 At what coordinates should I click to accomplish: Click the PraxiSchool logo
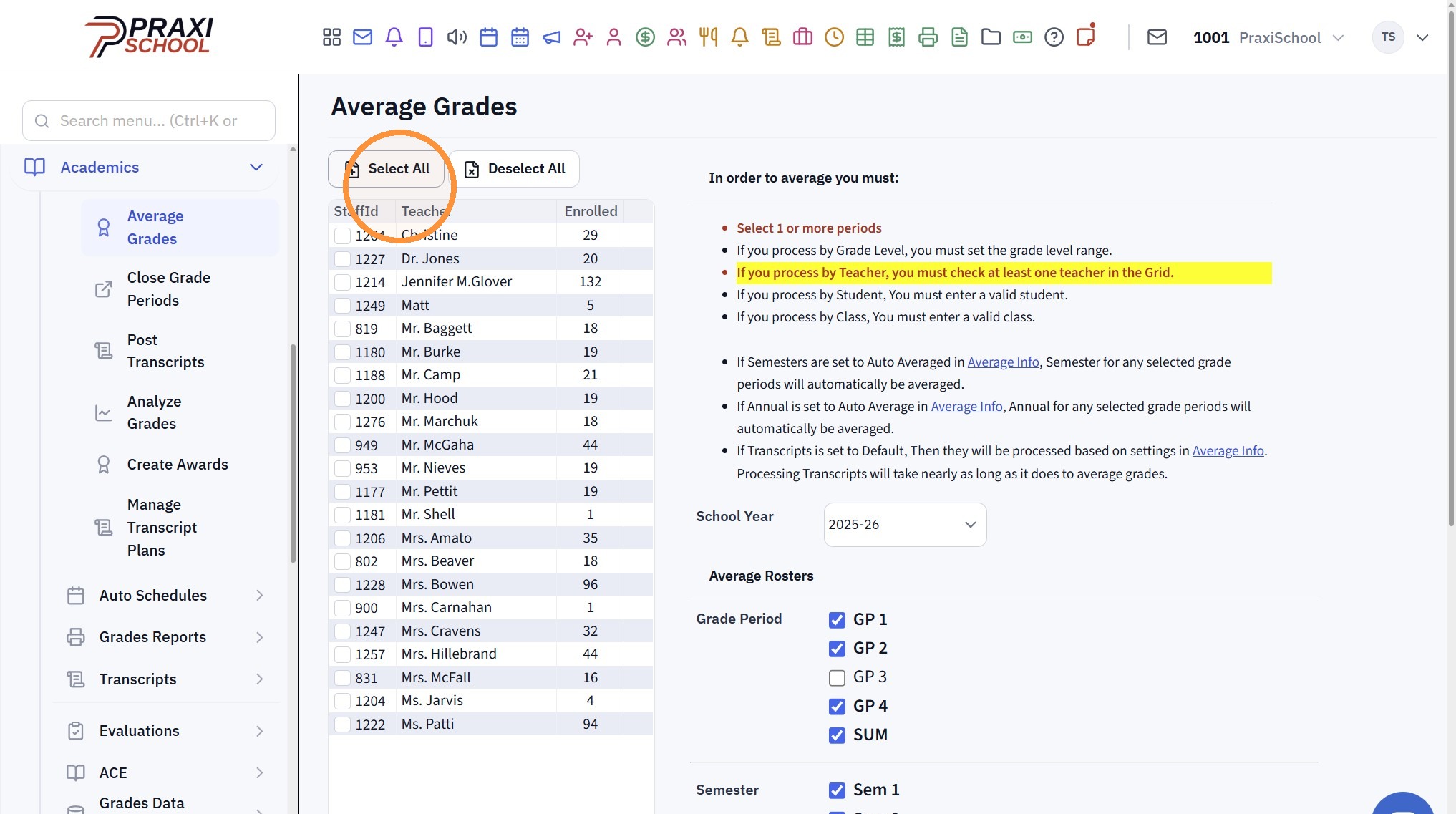click(149, 37)
